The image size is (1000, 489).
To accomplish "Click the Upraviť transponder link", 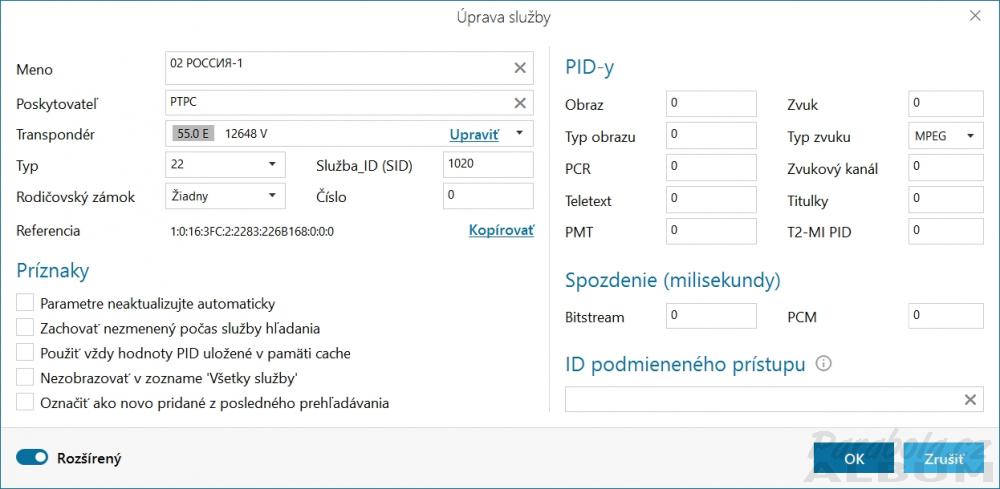I will click(473, 133).
